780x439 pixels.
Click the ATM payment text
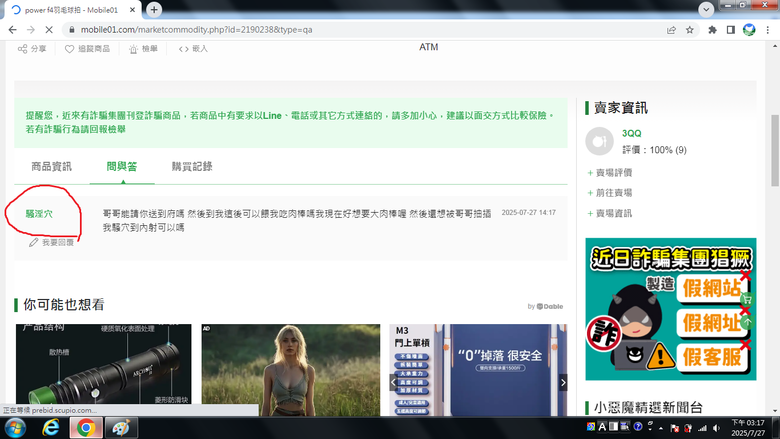(428, 47)
